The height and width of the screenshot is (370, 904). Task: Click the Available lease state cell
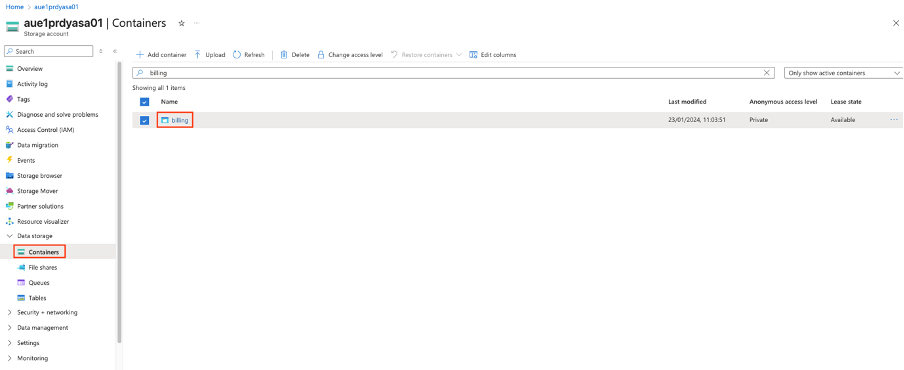(843, 120)
